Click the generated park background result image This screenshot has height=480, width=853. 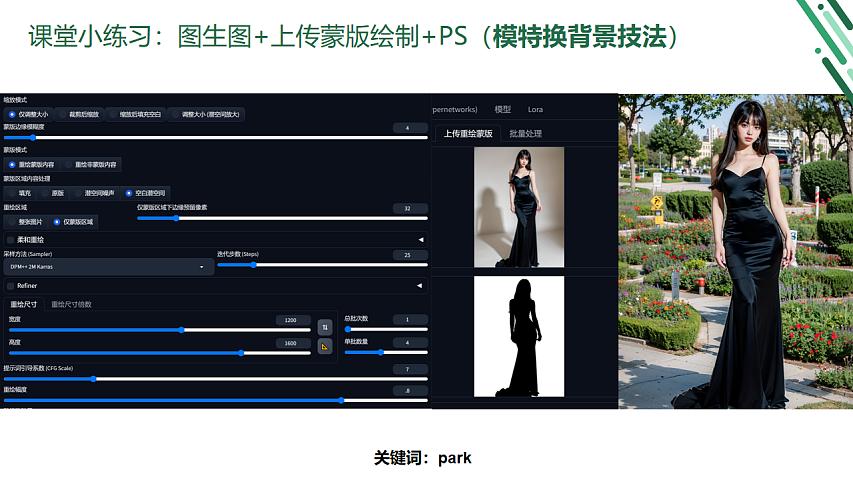pyautogui.click(x=735, y=251)
